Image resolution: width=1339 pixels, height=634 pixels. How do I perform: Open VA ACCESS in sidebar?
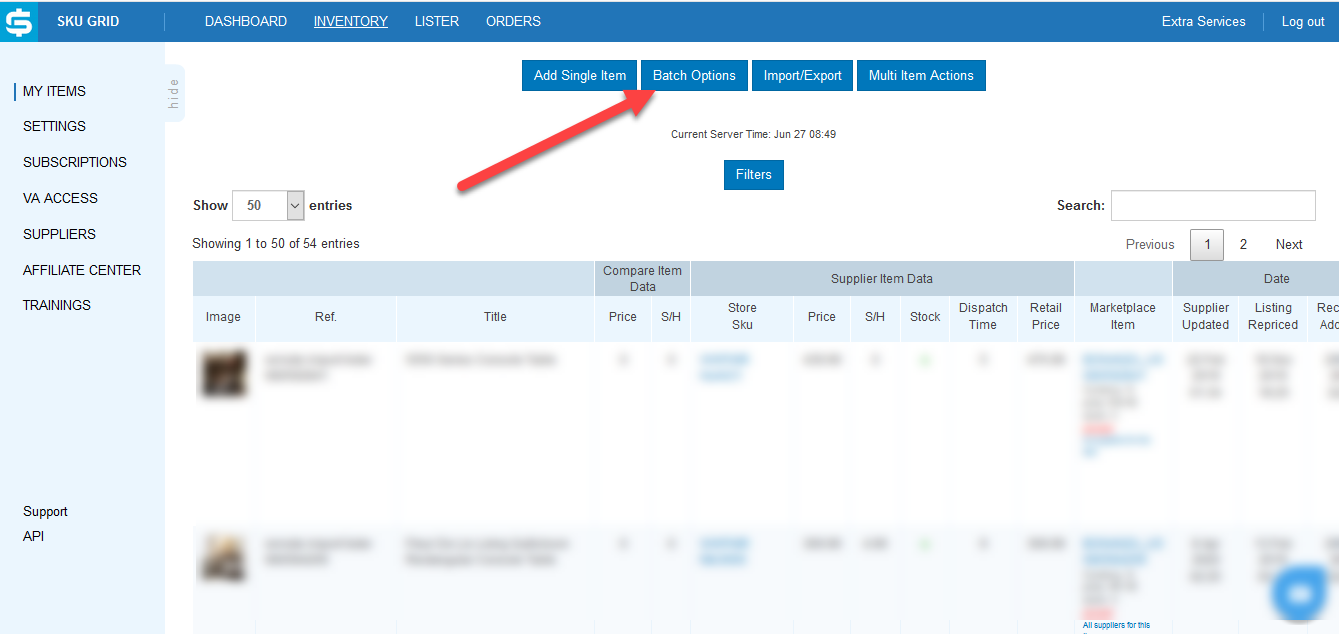tap(60, 198)
